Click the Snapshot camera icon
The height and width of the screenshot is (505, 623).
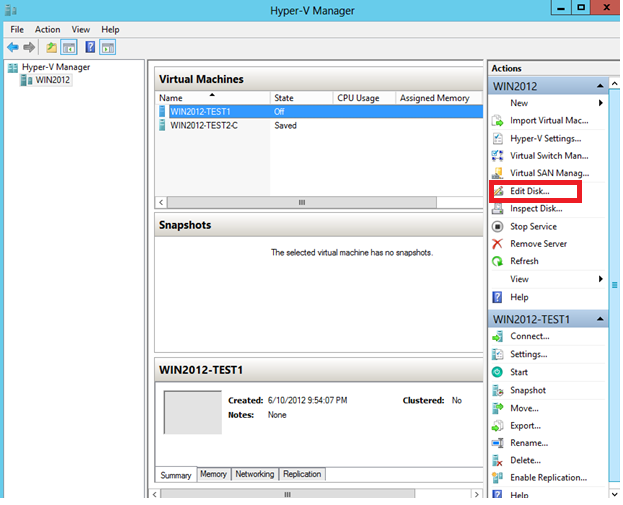click(497, 390)
